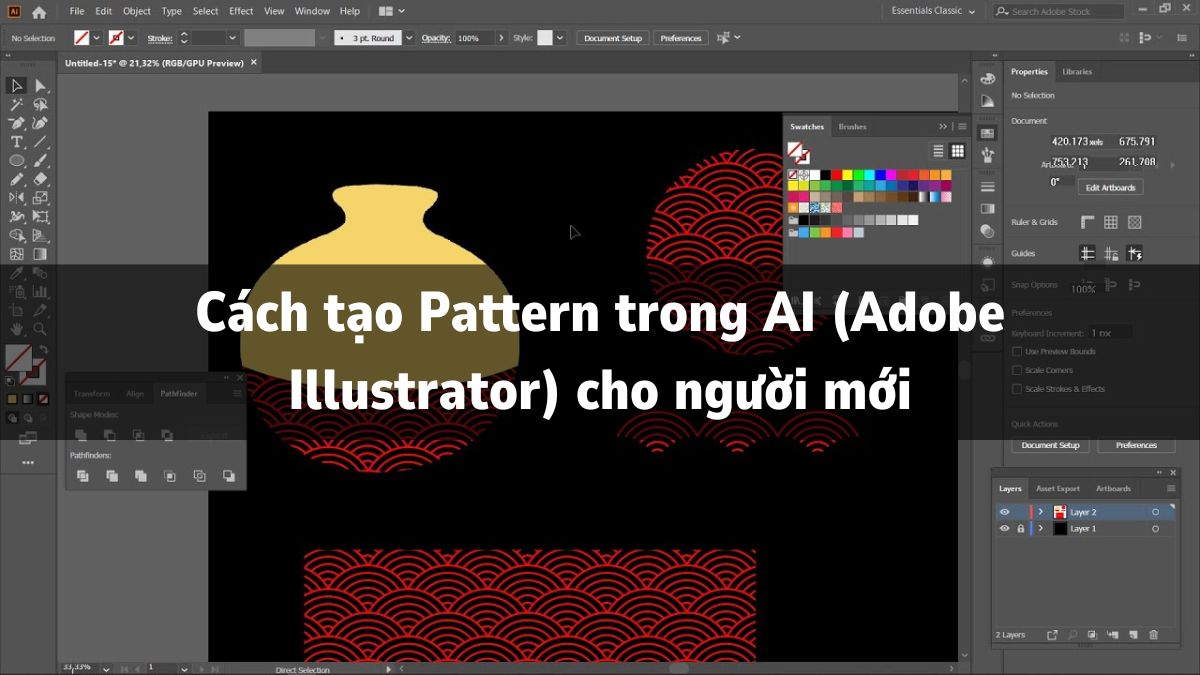The image size is (1200, 675).
Task: Hide Layer 2 with its eye toggle
Action: tap(1006, 512)
